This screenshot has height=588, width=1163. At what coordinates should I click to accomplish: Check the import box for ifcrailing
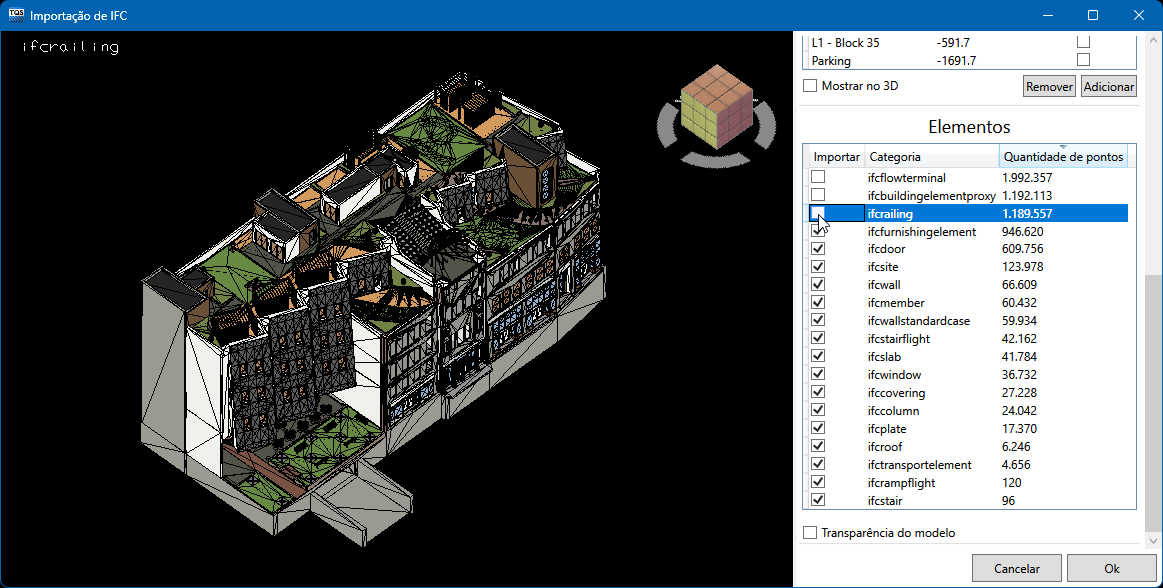pyautogui.click(x=818, y=213)
